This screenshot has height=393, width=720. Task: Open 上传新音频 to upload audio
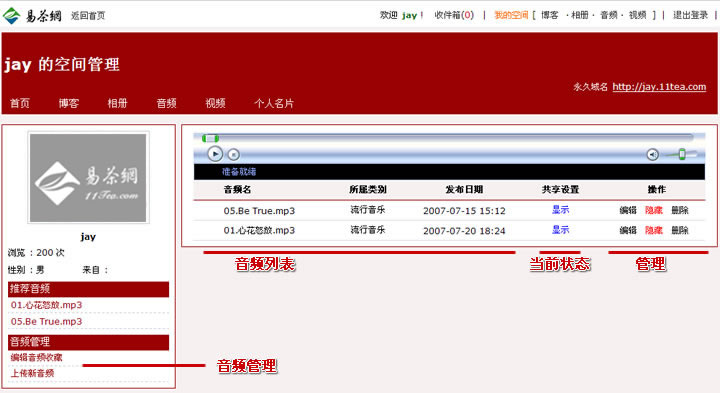32,373
